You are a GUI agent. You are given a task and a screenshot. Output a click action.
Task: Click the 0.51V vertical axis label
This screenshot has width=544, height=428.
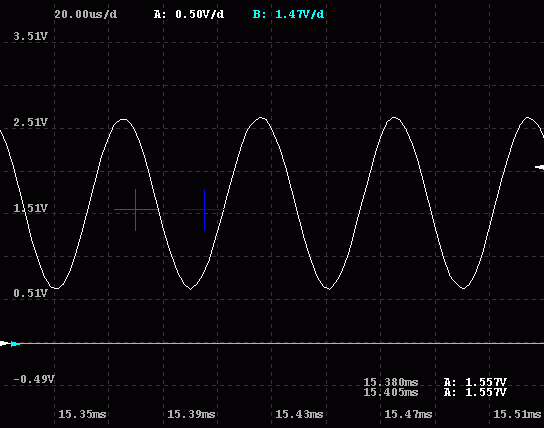tap(31, 293)
